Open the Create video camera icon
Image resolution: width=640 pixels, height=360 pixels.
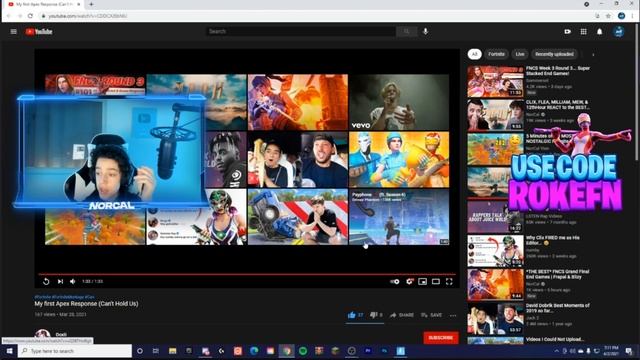pyautogui.click(x=567, y=31)
